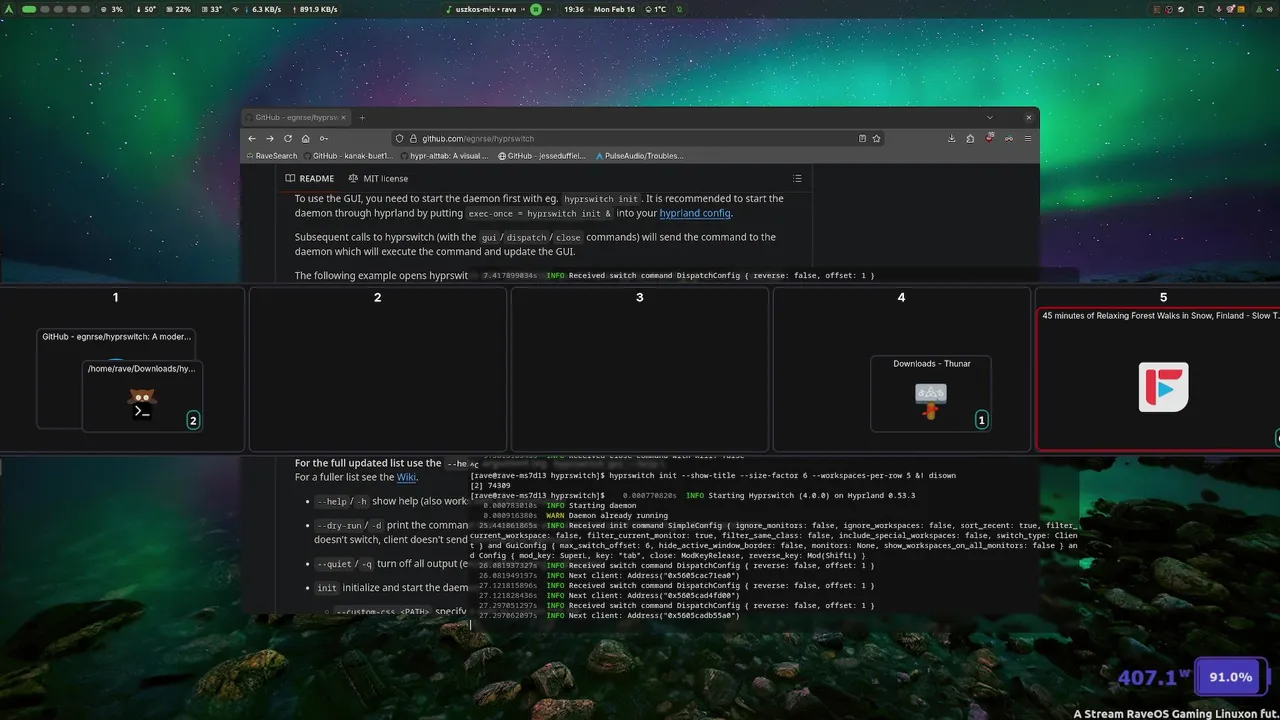Open the Steam tray icon
Screen dimensions: 1280x720
tap(1181, 9)
